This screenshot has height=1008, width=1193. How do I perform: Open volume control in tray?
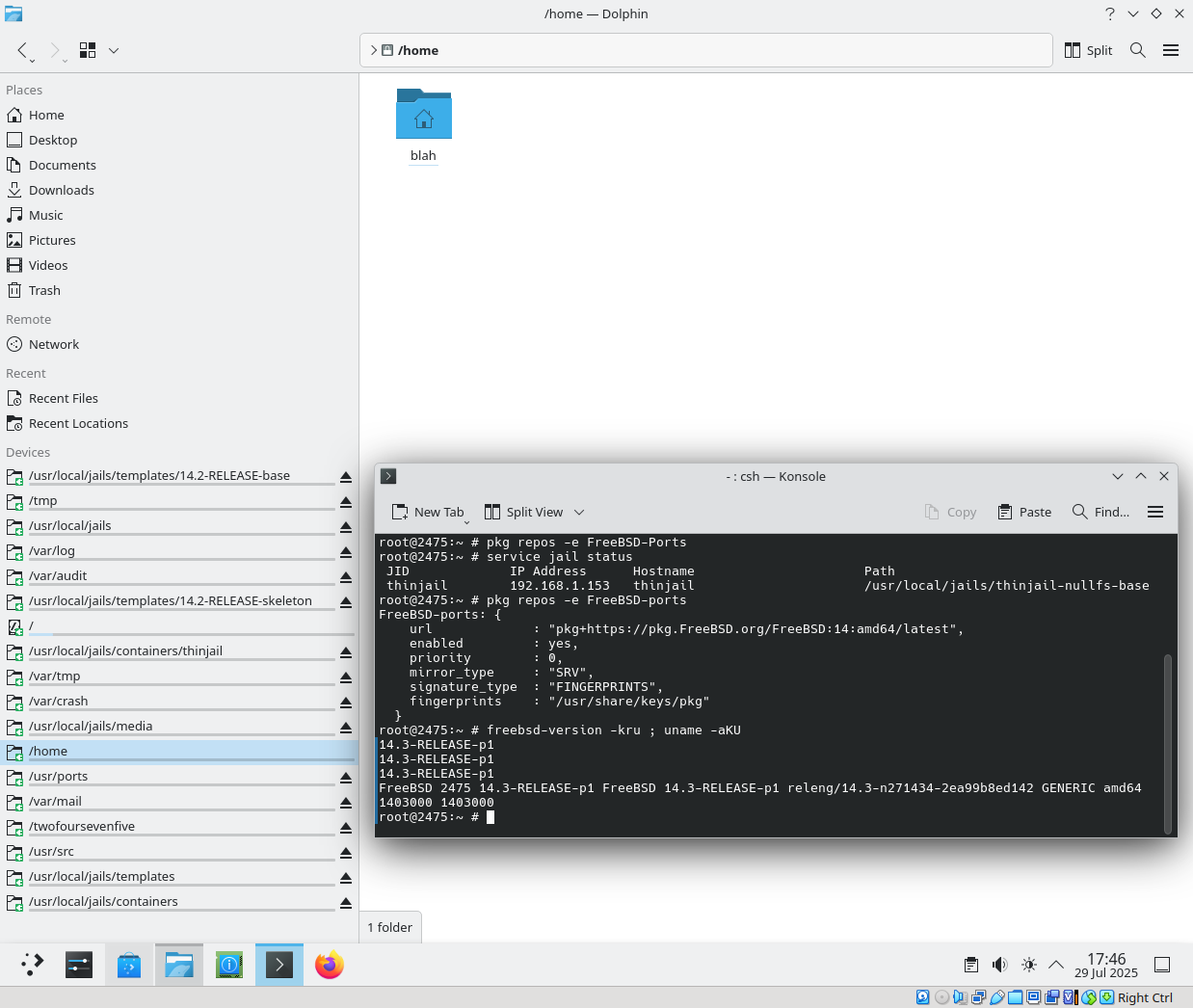point(1000,965)
